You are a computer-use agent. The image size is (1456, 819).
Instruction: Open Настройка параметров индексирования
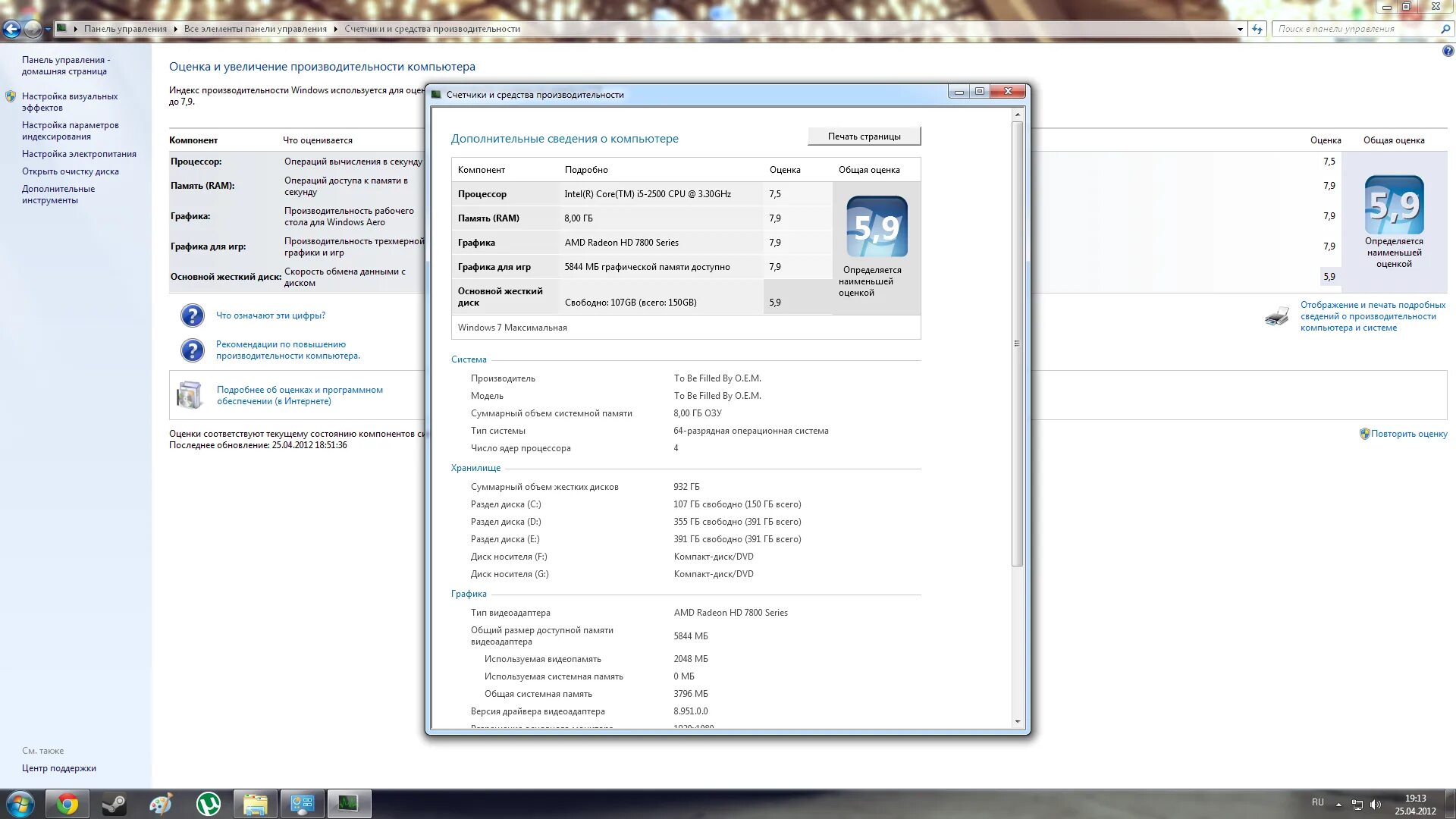[71, 130]
